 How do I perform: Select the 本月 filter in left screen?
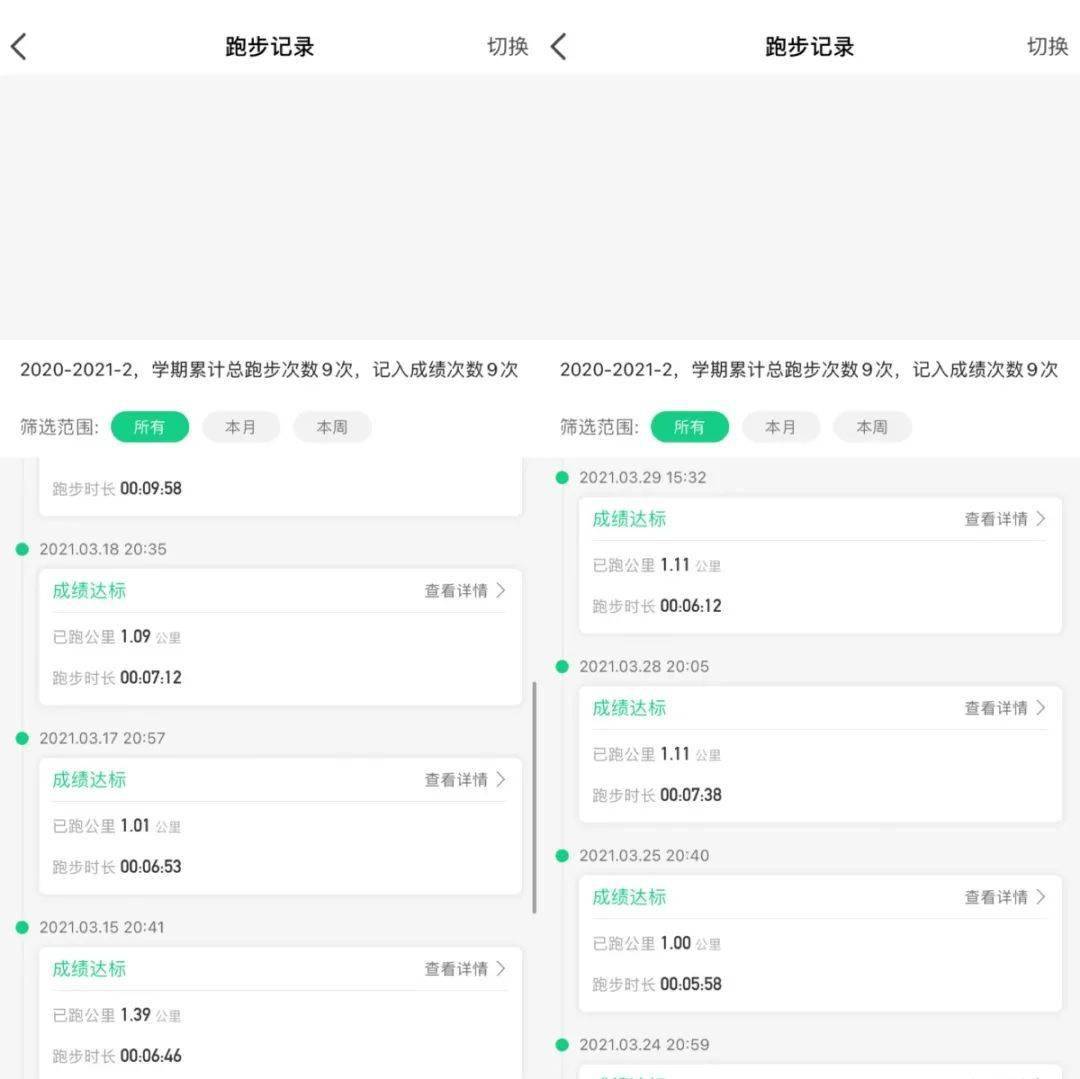[x=241, y=427]
